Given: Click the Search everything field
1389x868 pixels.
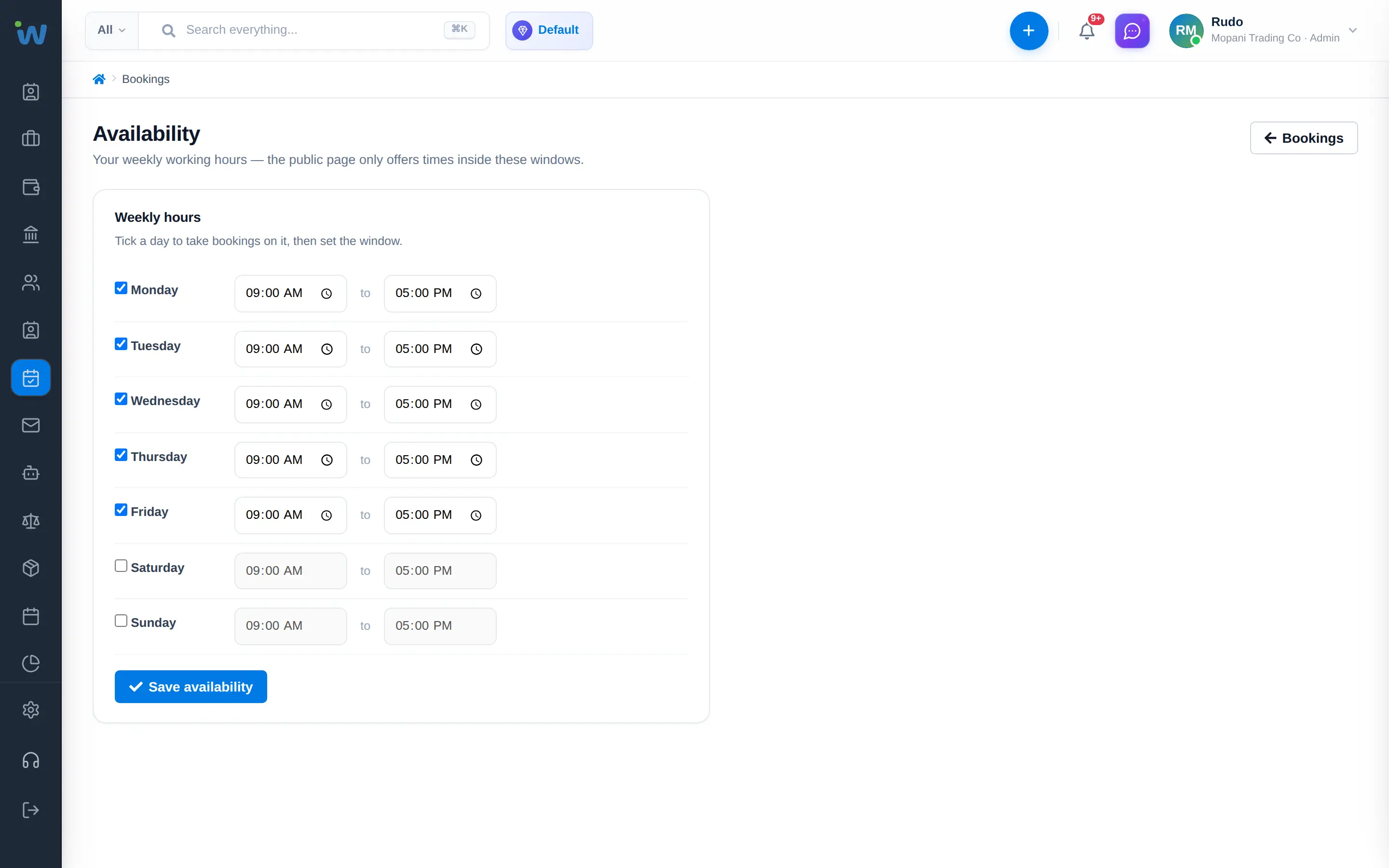Looking at the screenshot, I should pyautogui.click(x=314, y=30).
